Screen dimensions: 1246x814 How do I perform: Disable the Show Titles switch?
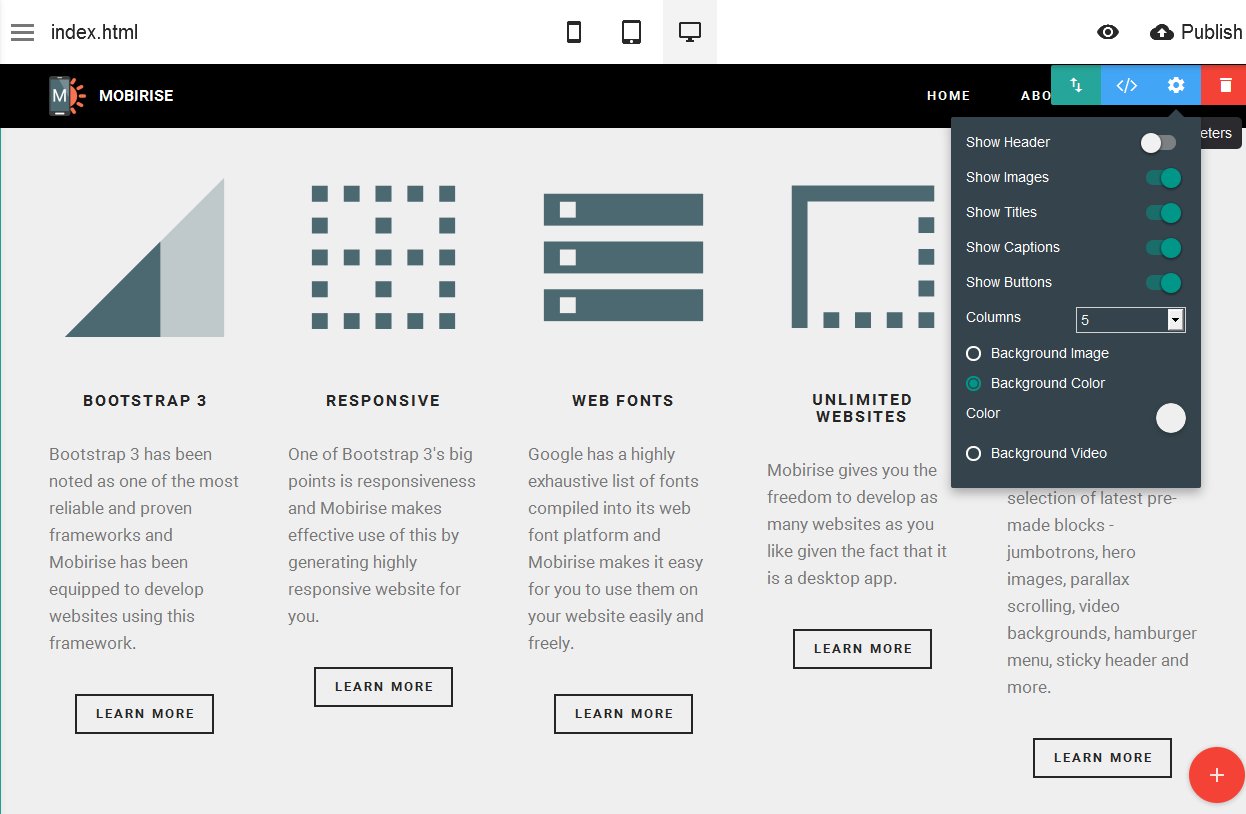coord(1164,213)
